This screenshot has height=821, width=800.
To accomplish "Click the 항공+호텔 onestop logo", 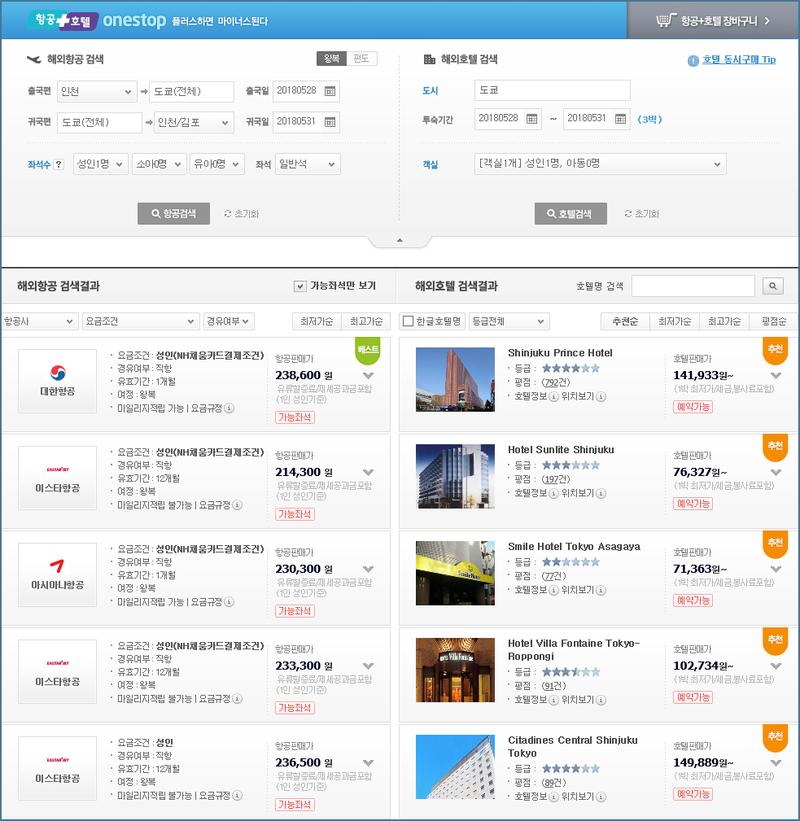I will point(97,20).
